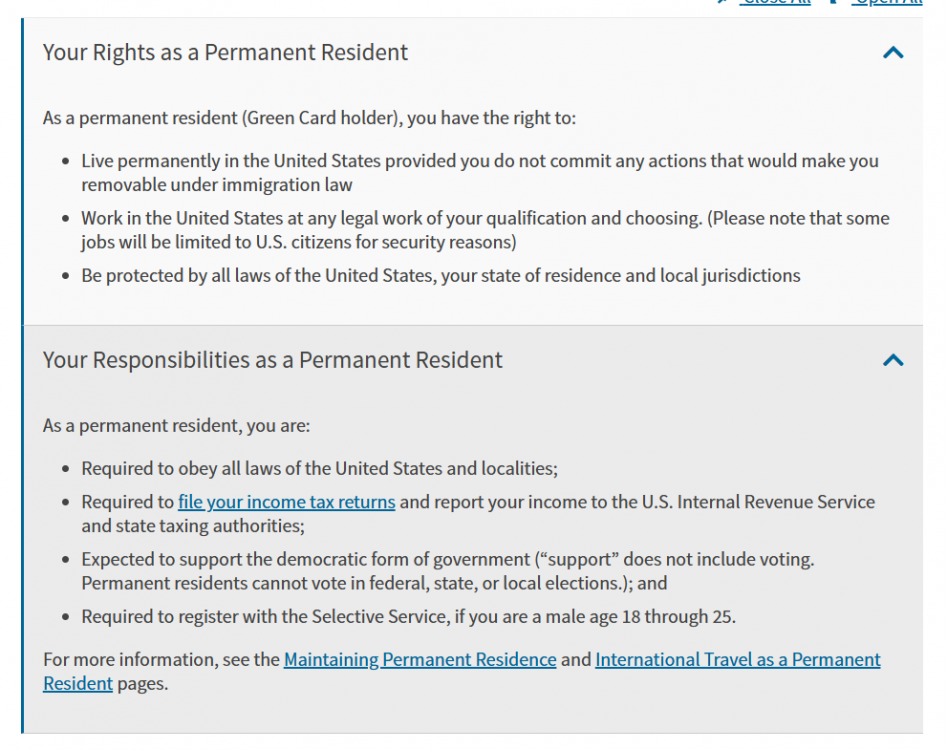Click the 'For more information, see the' text
The height and width of the screenshot is (750, 947).
[161, 660]
